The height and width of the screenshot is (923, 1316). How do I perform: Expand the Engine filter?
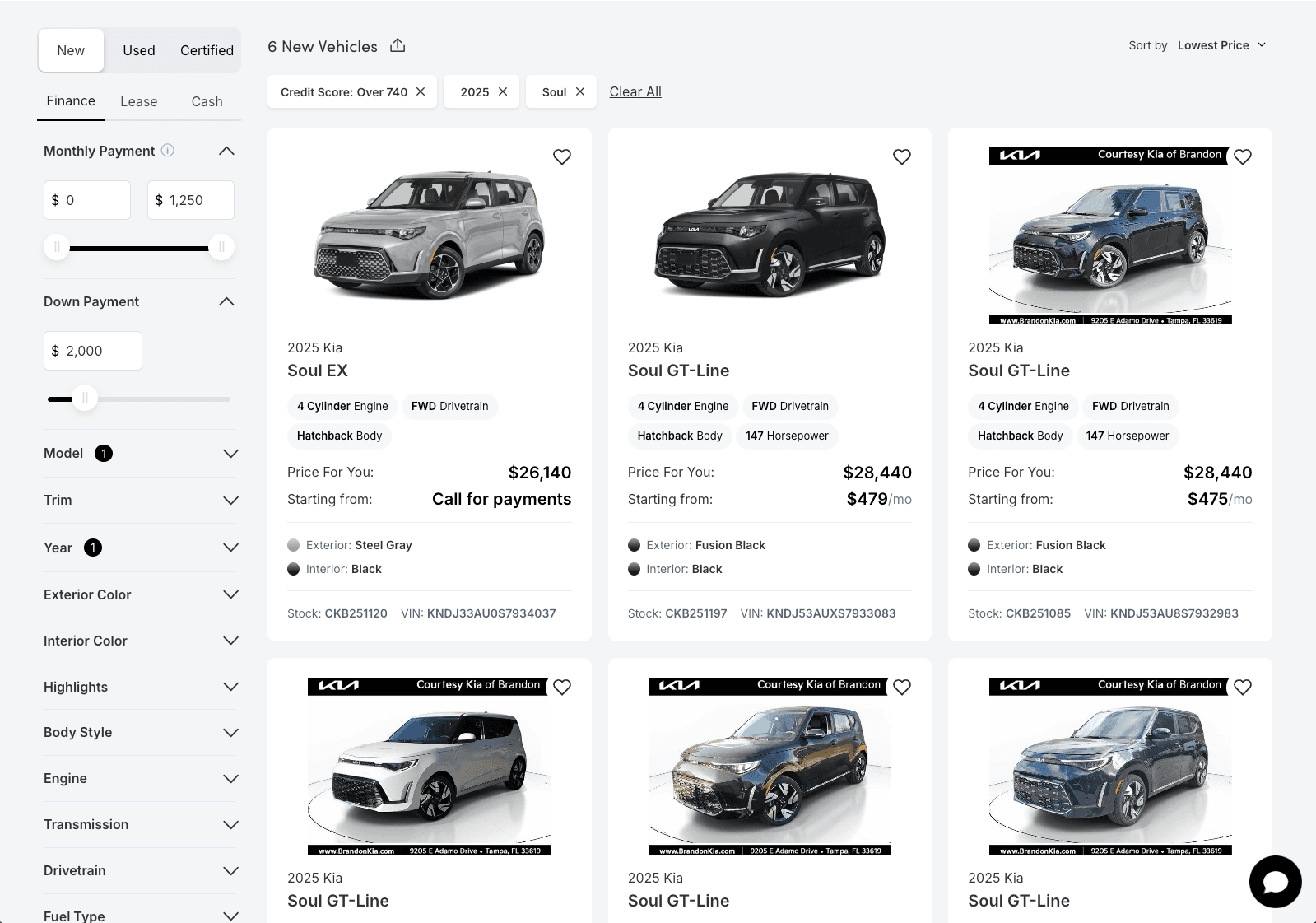click(x=139, y=778)
